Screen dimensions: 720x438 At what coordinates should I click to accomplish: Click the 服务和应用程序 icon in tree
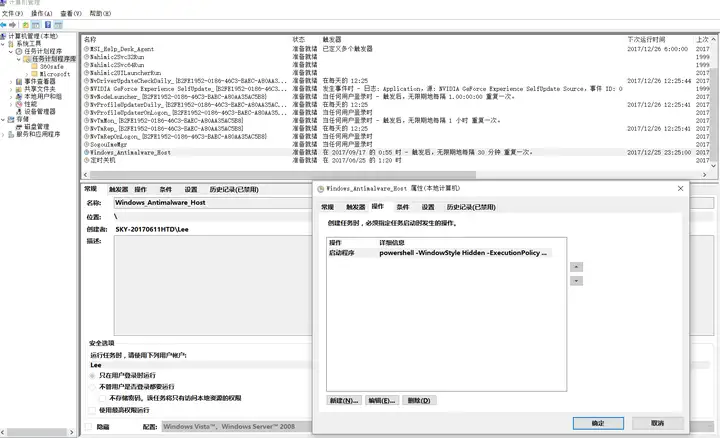coord(11,134)
